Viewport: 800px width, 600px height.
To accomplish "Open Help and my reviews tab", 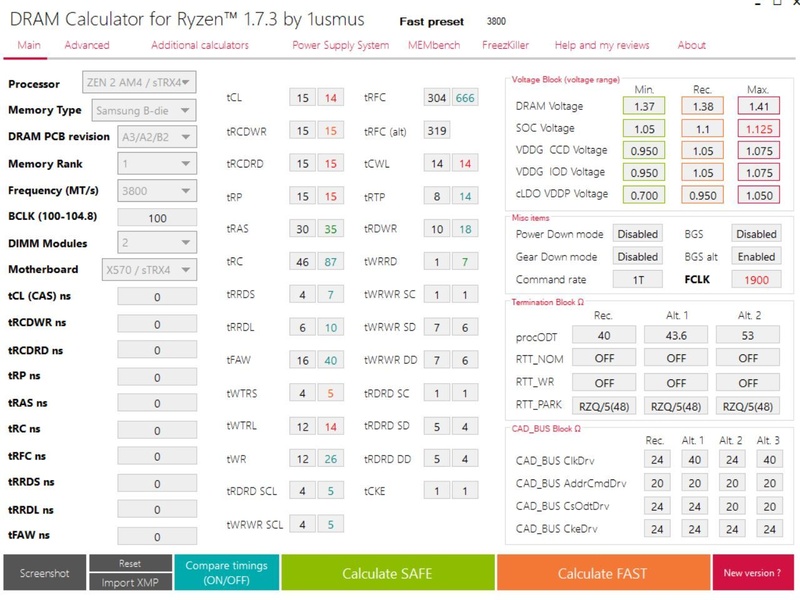I will click(x=602, y=45).
